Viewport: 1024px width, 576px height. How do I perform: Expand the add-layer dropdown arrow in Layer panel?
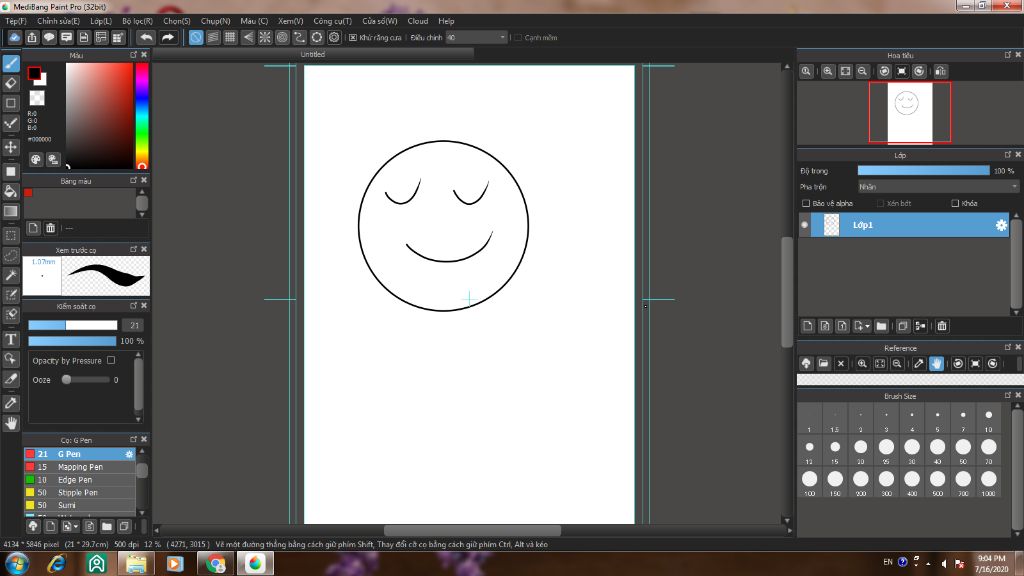click(867, 327)
